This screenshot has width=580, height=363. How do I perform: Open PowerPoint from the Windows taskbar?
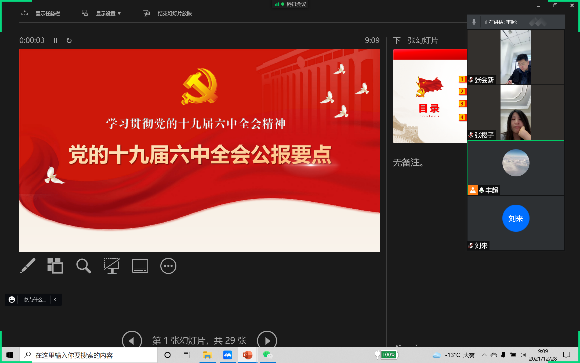pyautogui.click(x=247, y=355)
